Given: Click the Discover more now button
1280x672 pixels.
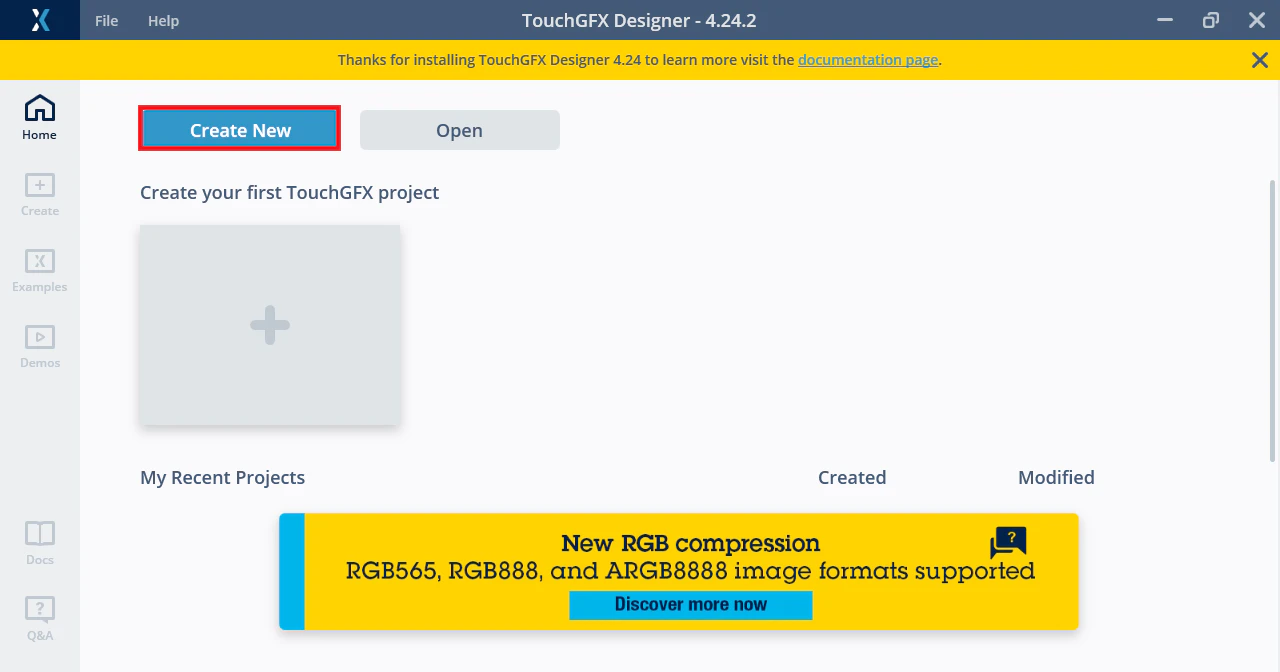Looking at the screenshot, I should tap(691, 604).
